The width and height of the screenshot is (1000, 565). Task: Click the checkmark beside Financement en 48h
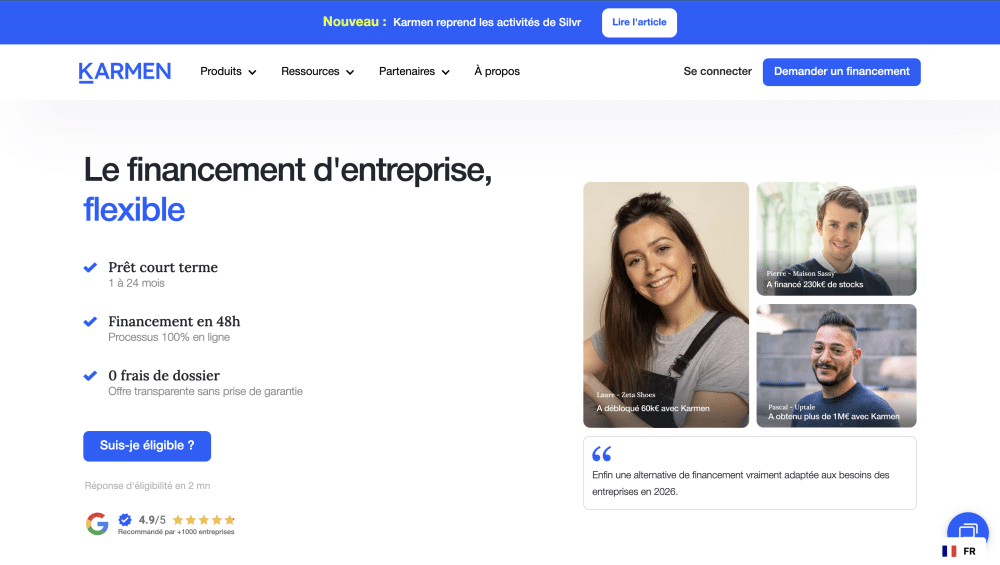click(90, 321)
